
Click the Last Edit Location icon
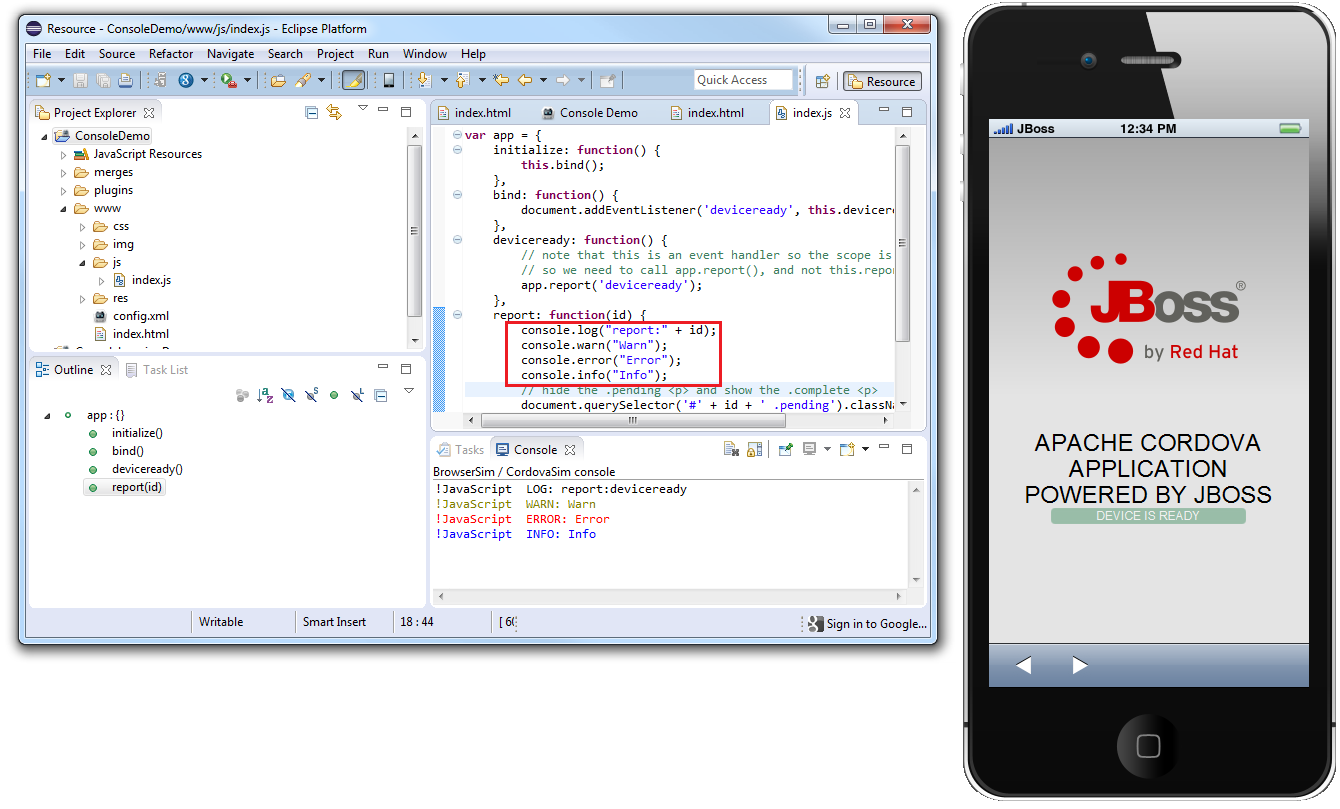pos(500,80)
